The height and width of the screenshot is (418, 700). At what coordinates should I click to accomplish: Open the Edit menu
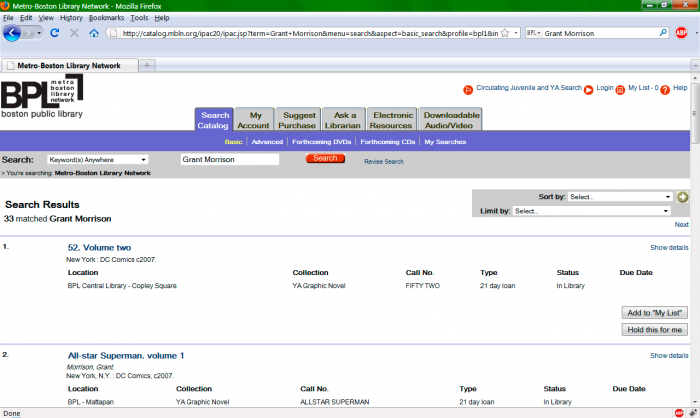(26, 18)
